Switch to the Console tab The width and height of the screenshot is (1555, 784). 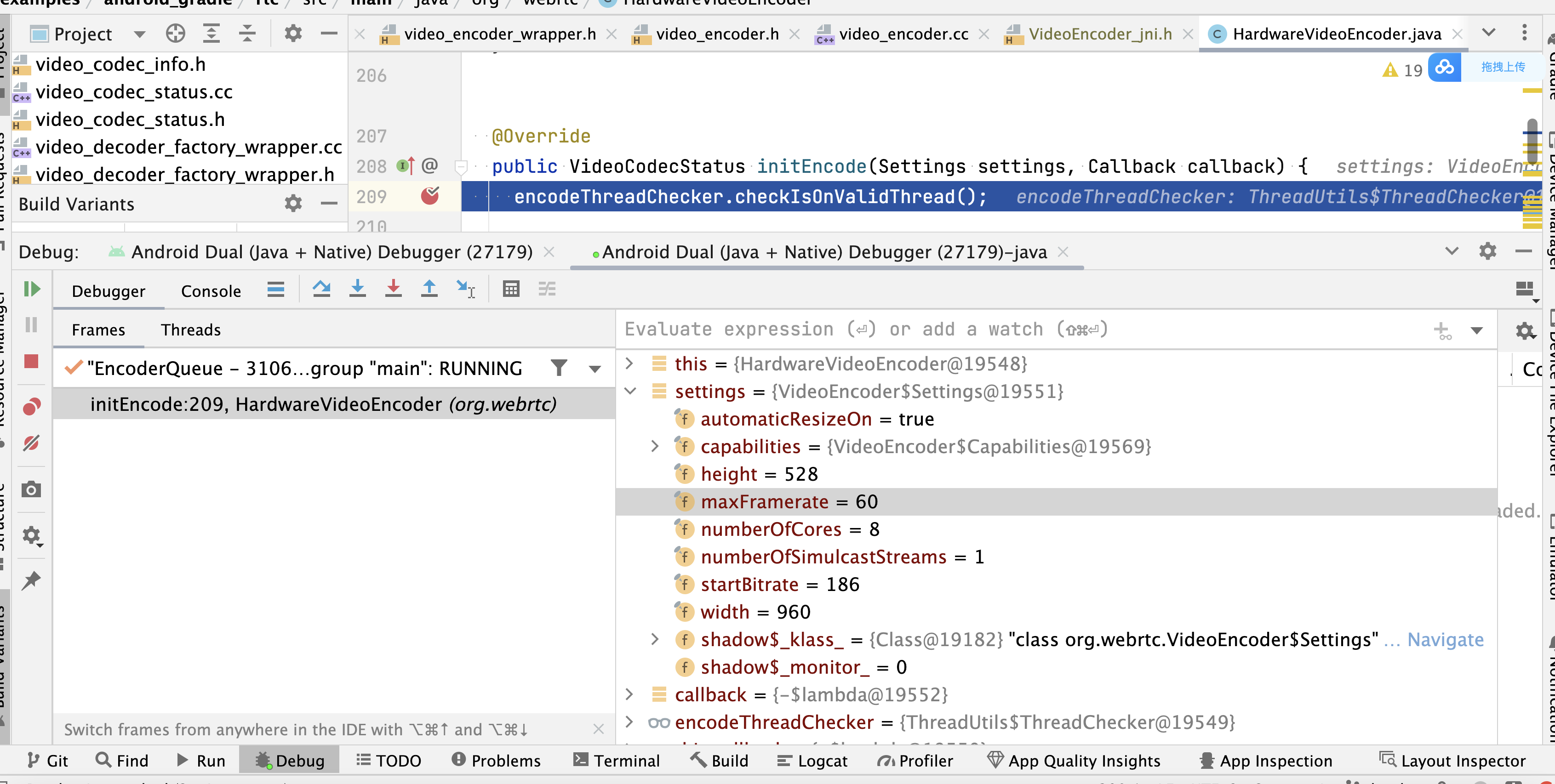211,291
